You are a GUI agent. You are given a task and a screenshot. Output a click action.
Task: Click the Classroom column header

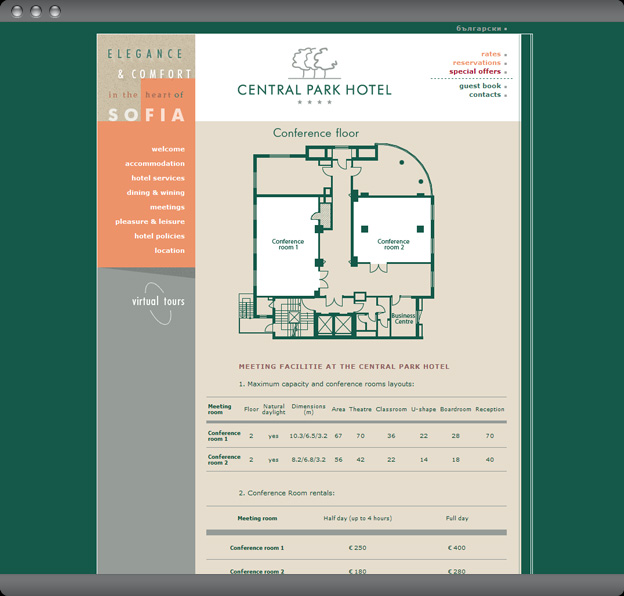coord(391,409)
